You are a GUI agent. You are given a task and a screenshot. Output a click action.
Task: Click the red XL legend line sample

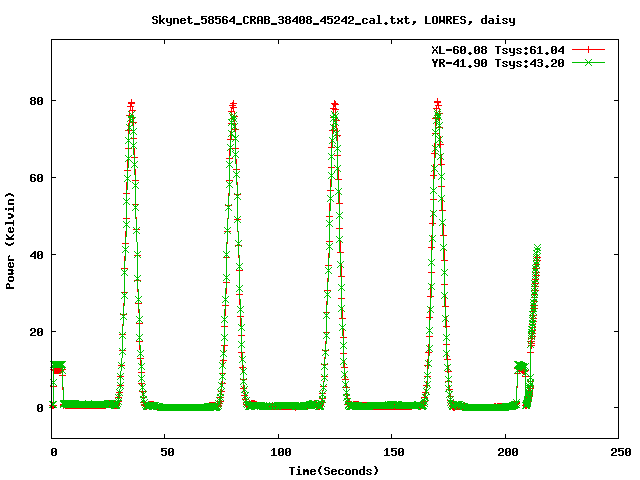[x=590, y=48]
